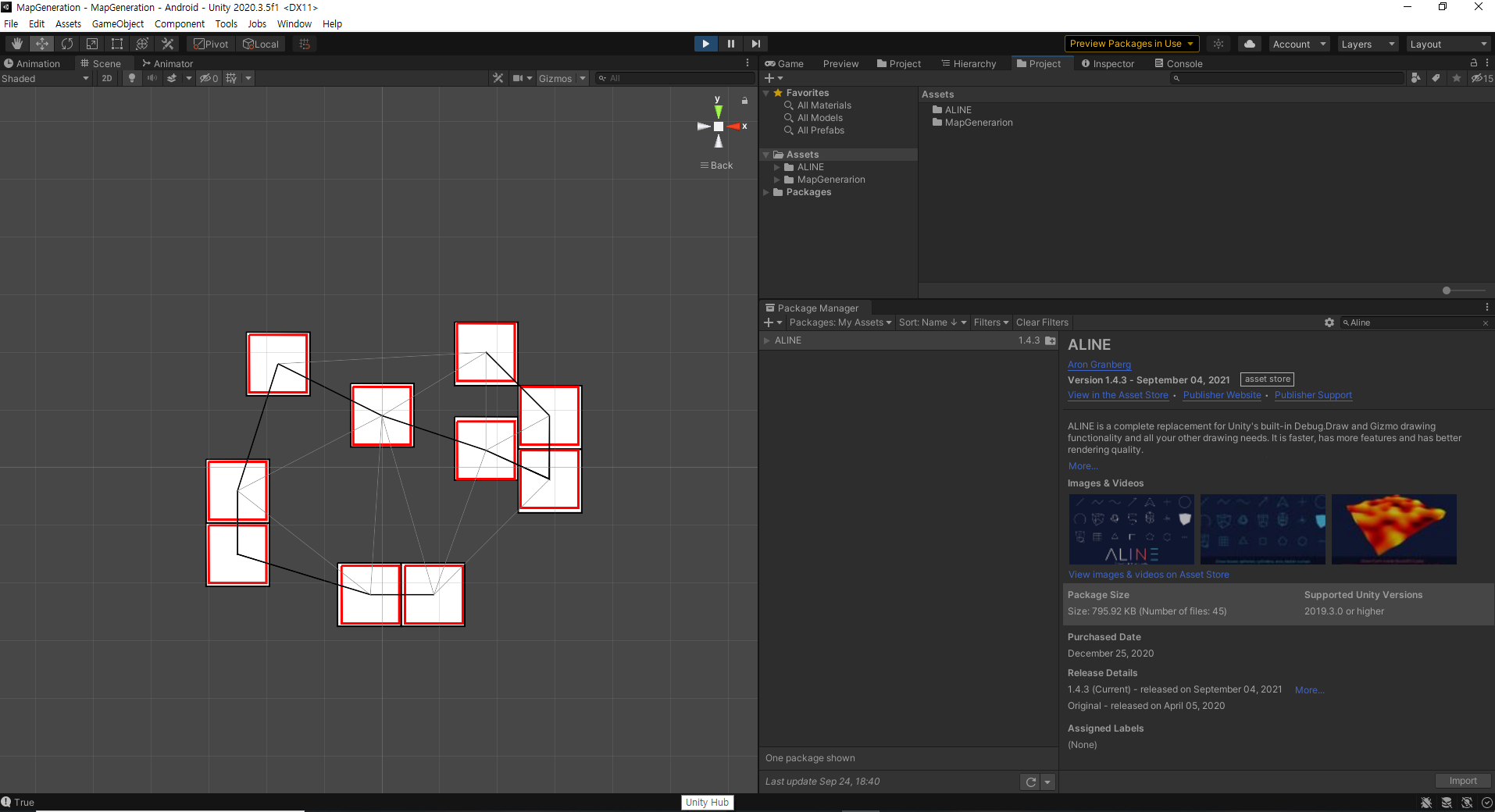1495x812 pixels.
Task: Toggle scene view audio
Action: (x=152, y=78)
